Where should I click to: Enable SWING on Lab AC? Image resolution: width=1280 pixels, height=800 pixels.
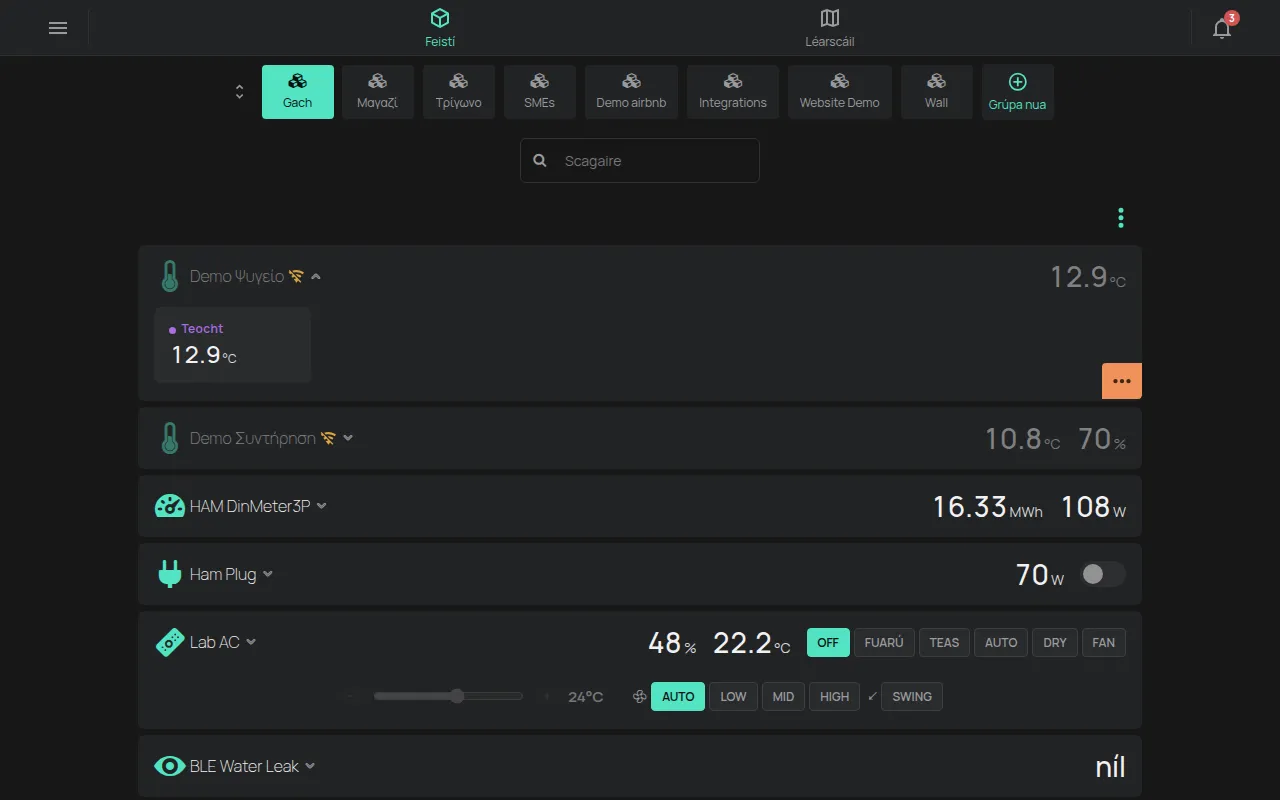coord(912,696)
